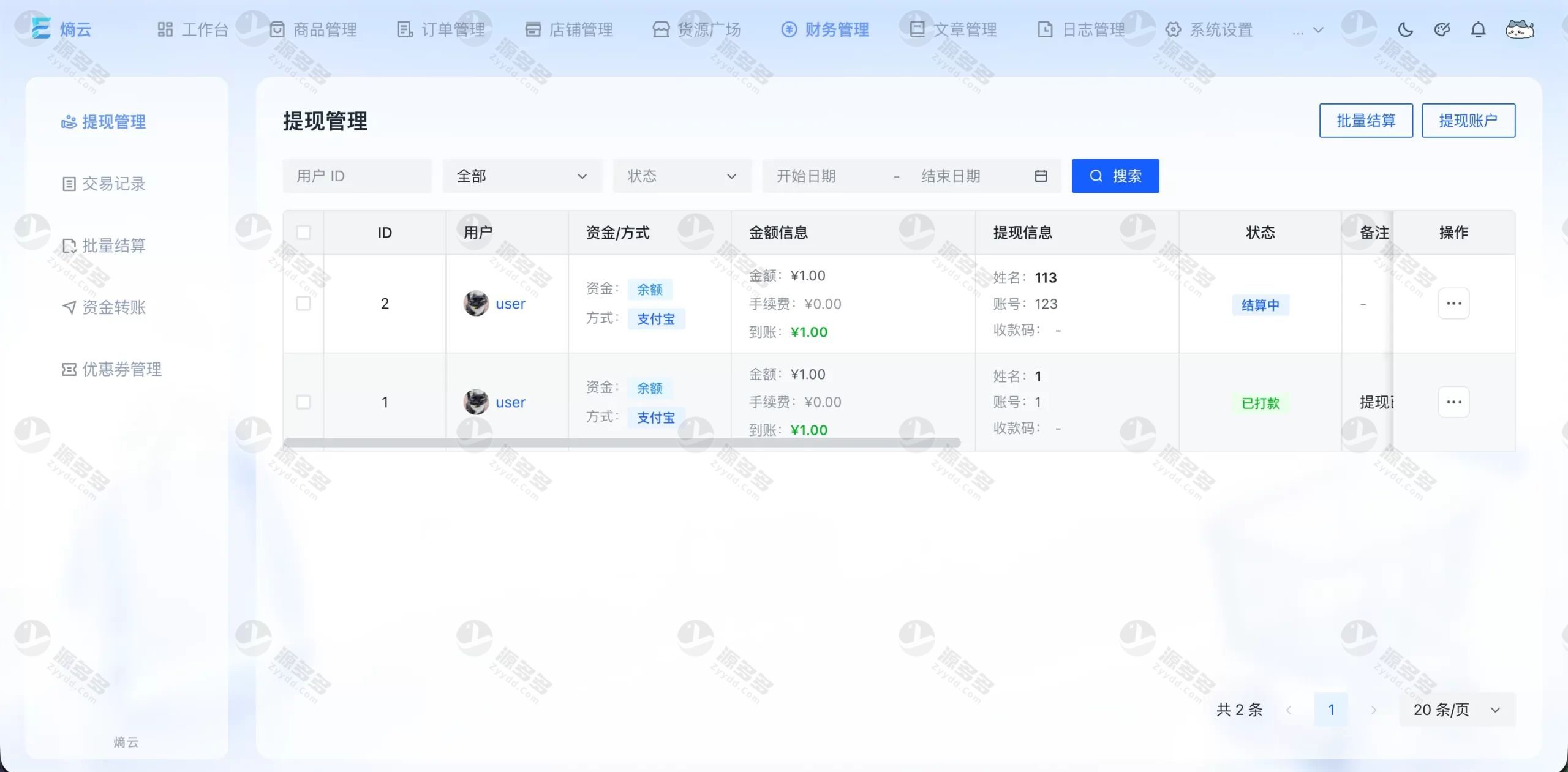Click user avatar in row ID 1

coord(476,402)
